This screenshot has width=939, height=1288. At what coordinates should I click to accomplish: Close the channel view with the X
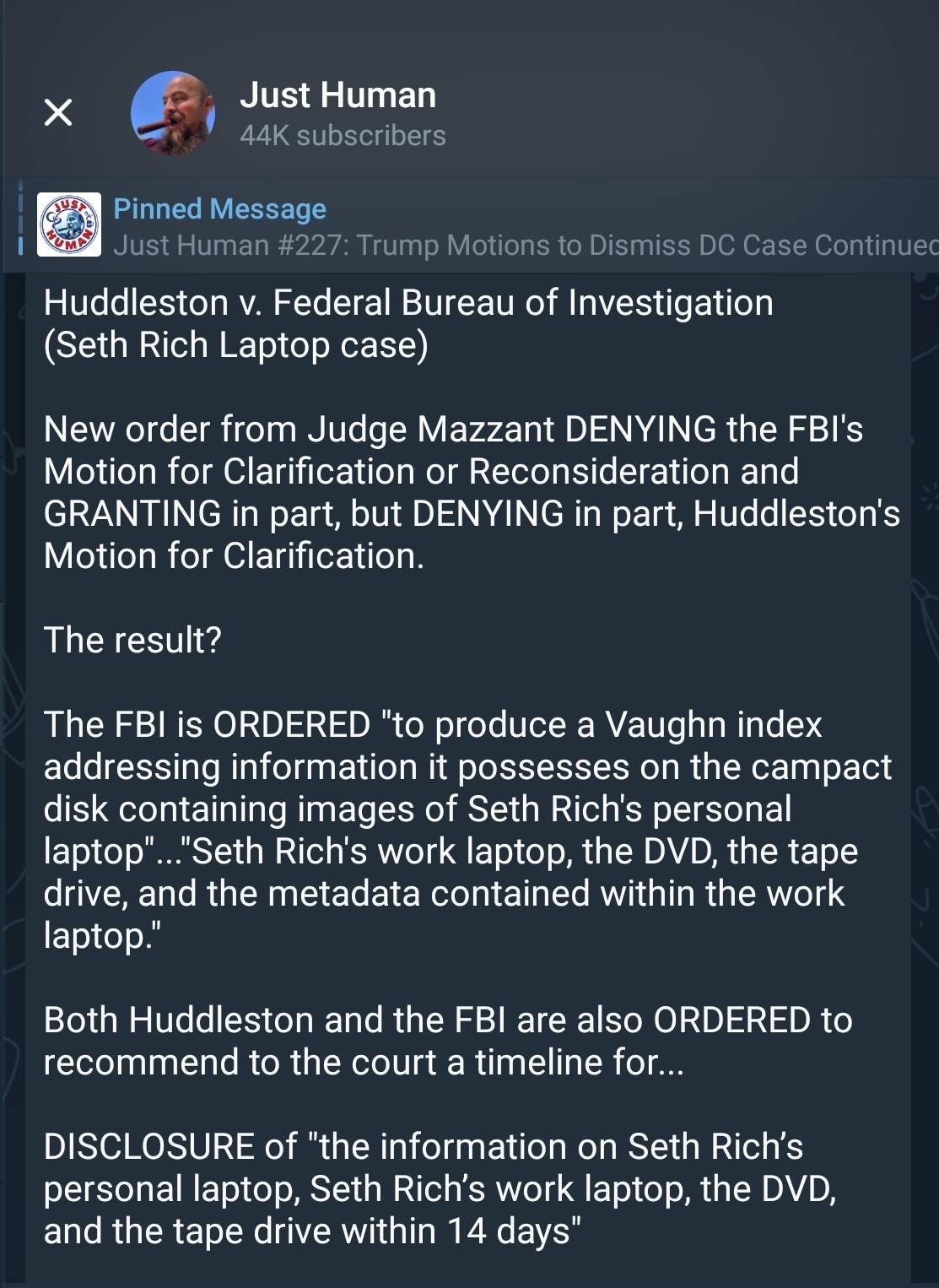[58, 112]
